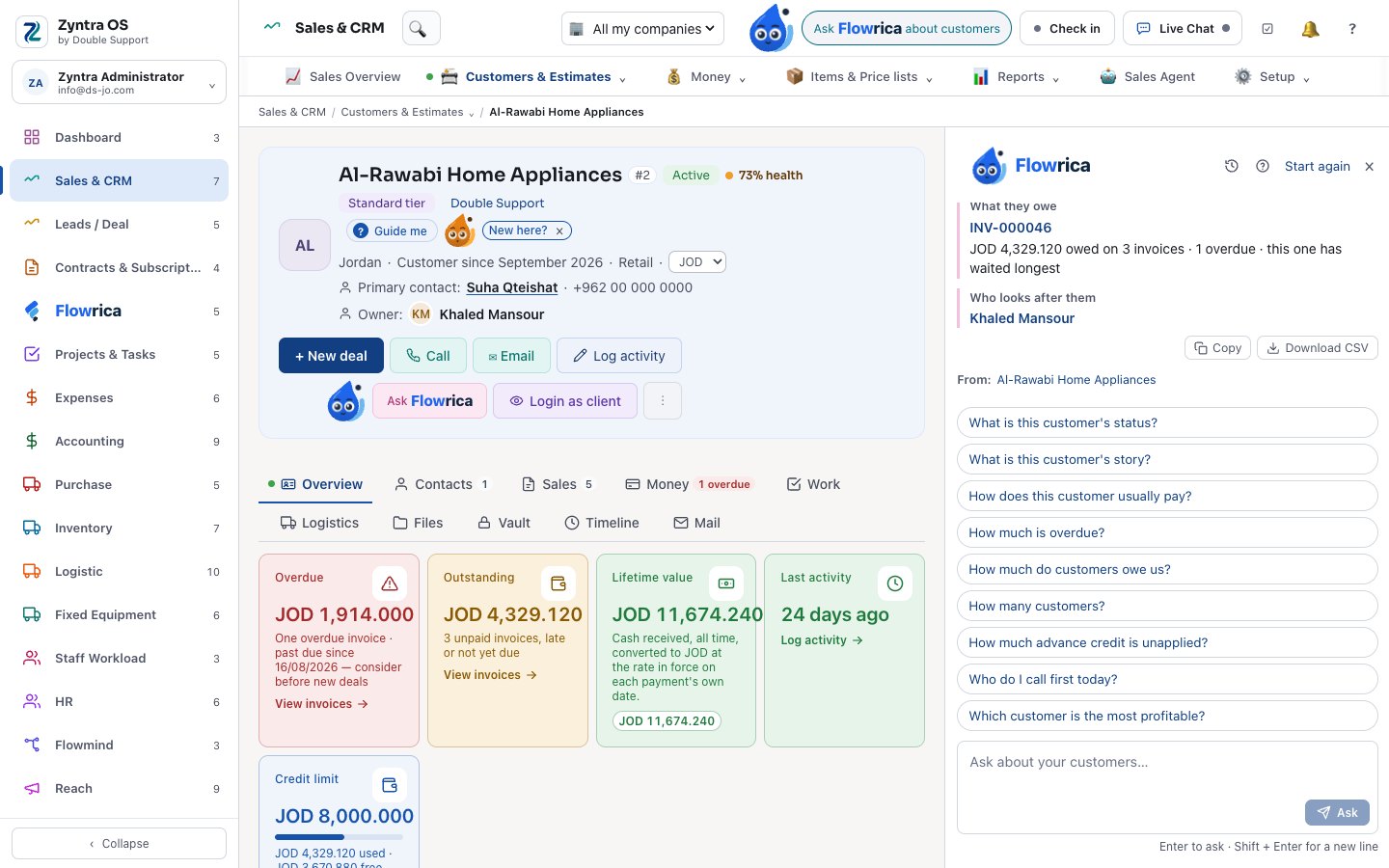The image size is (1389, 868).
Task: Close the Flowrica side panel
Action: (1369, 166)
